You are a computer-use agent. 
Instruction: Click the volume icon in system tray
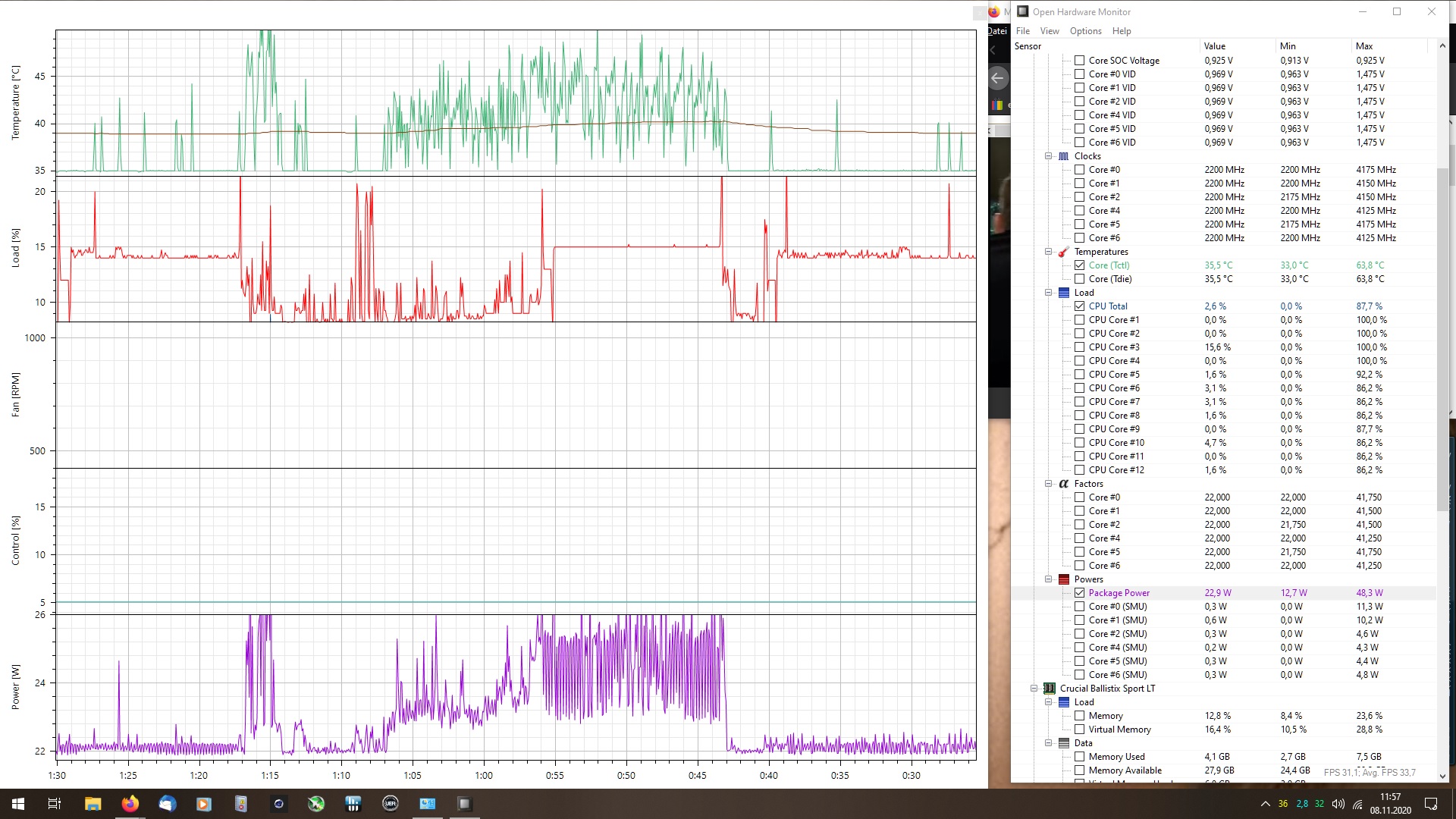pyautogui.click(x=1338, y=804)
